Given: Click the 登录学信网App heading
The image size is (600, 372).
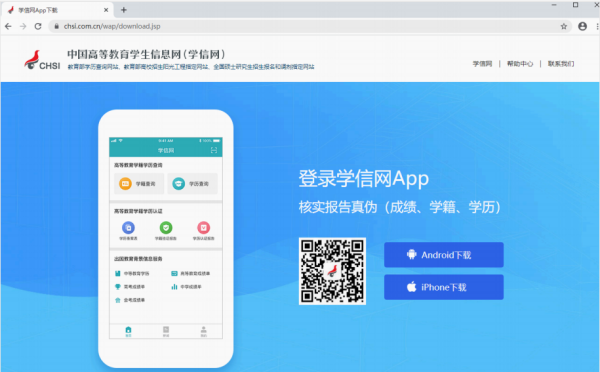Looking at the screenshot, I should (364, 178).
